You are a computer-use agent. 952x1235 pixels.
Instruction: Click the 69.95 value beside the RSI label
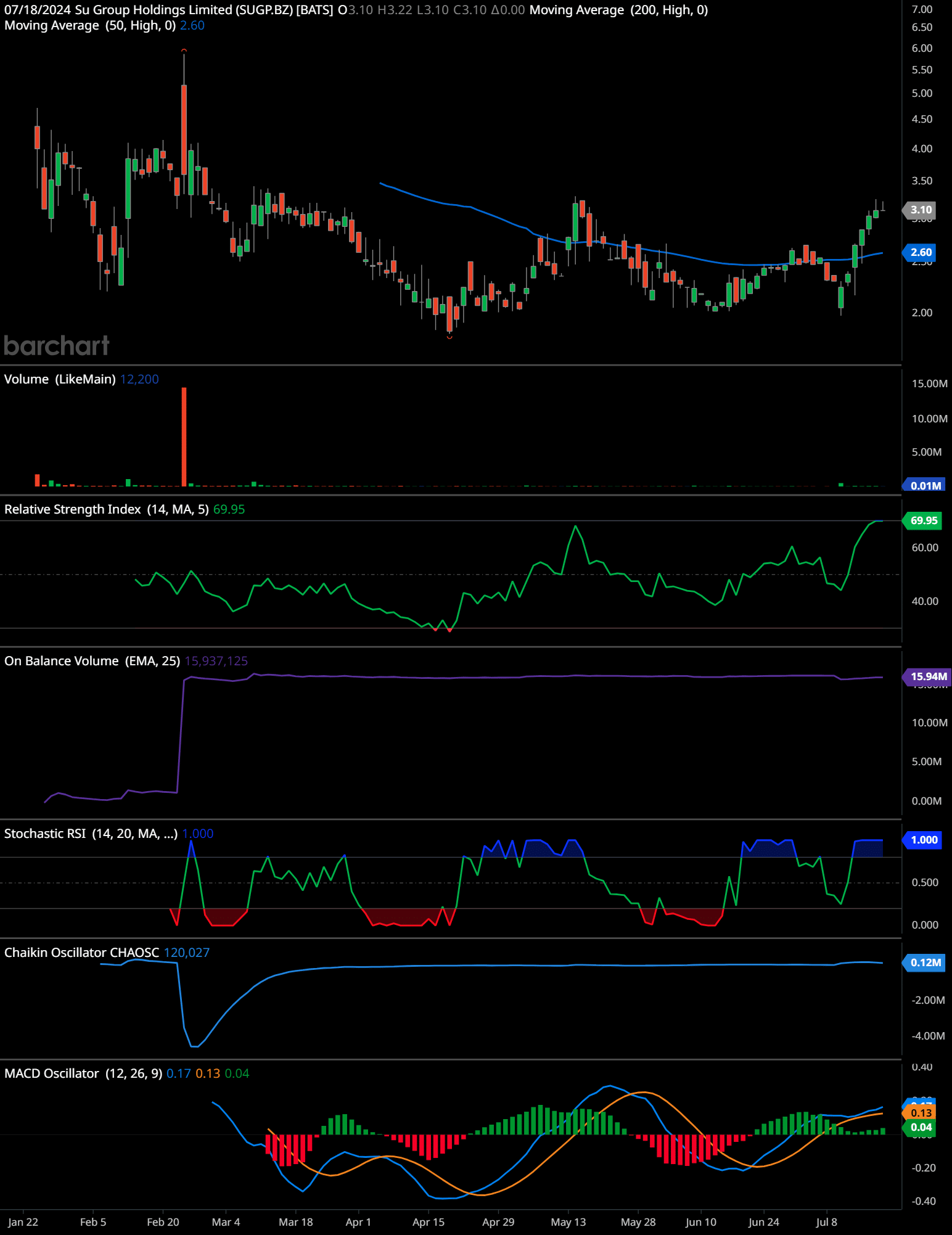tap(229, 509)
